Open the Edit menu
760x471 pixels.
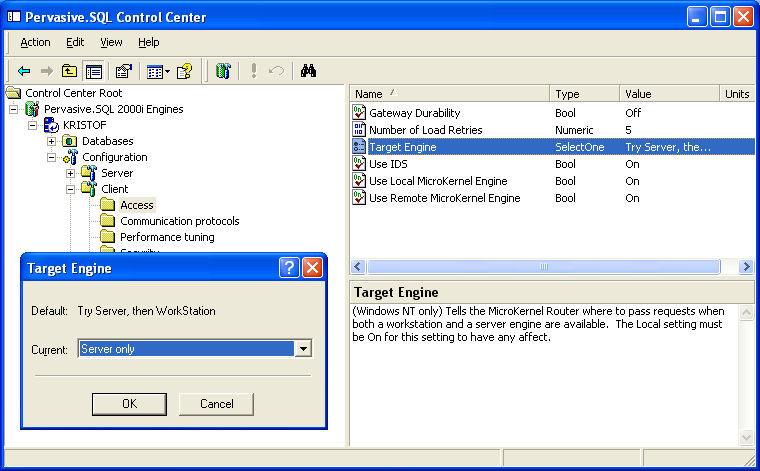(x=75, y=42)
